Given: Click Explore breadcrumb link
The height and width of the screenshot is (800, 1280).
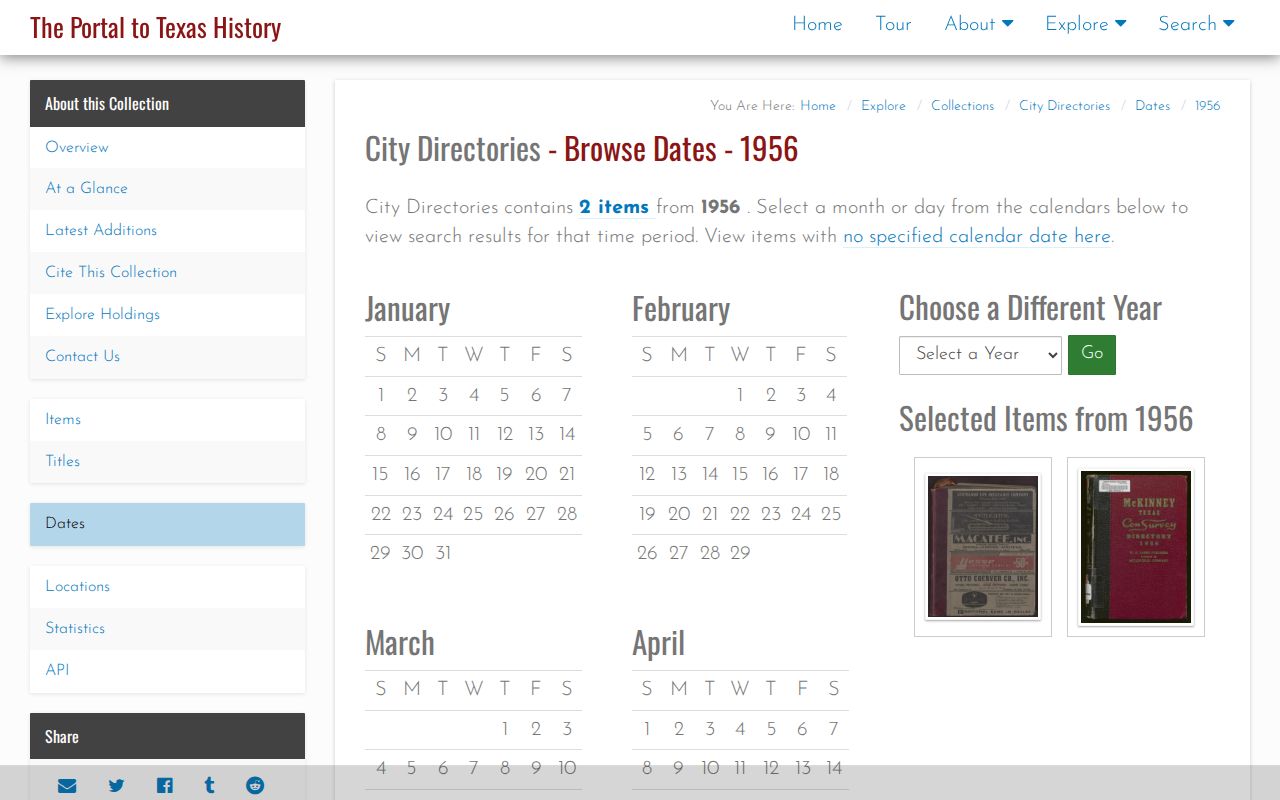Looking at the screenshot, I should pyautogui.click(x=883, y=106).
